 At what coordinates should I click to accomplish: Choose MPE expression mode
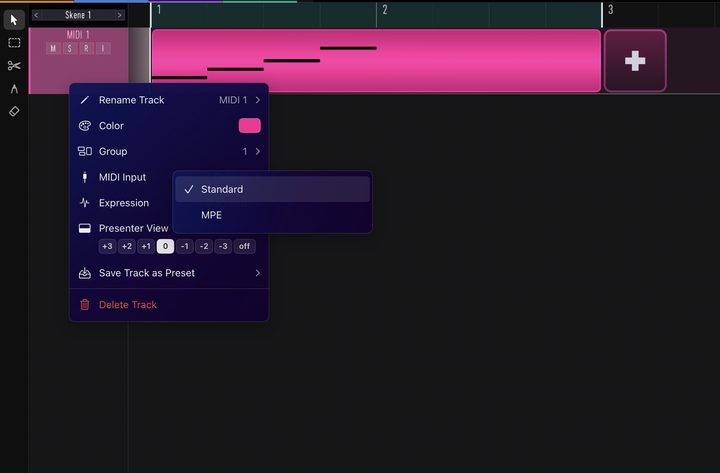272,215
